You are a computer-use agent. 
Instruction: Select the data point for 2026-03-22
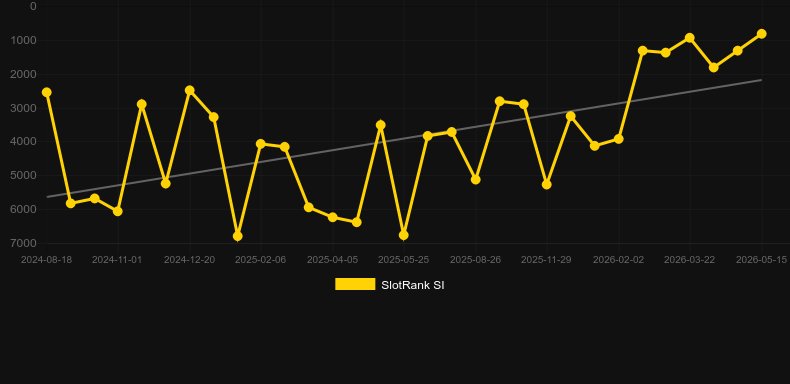point(690,38)
